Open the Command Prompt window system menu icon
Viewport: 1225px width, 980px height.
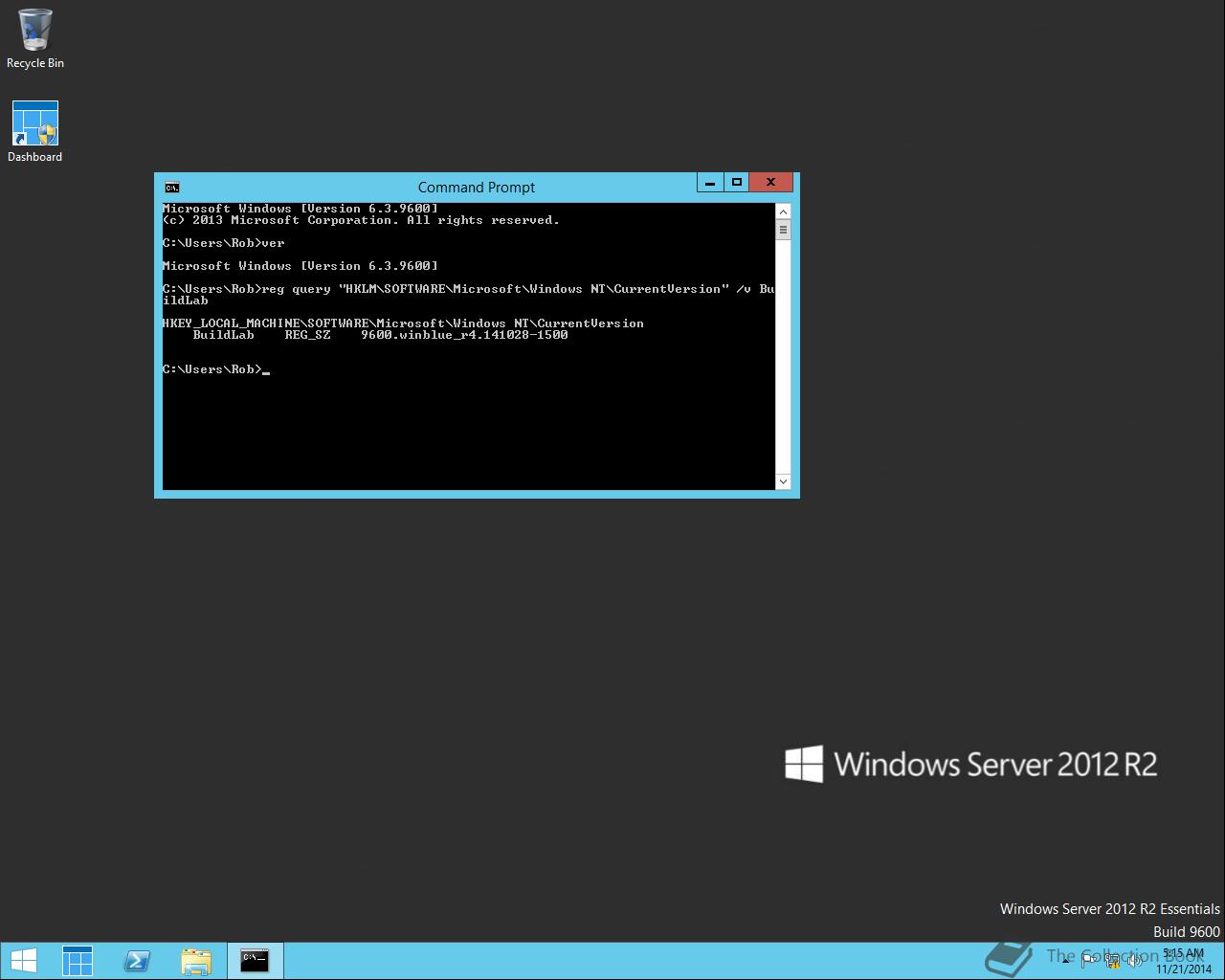[x=171, y=187]
